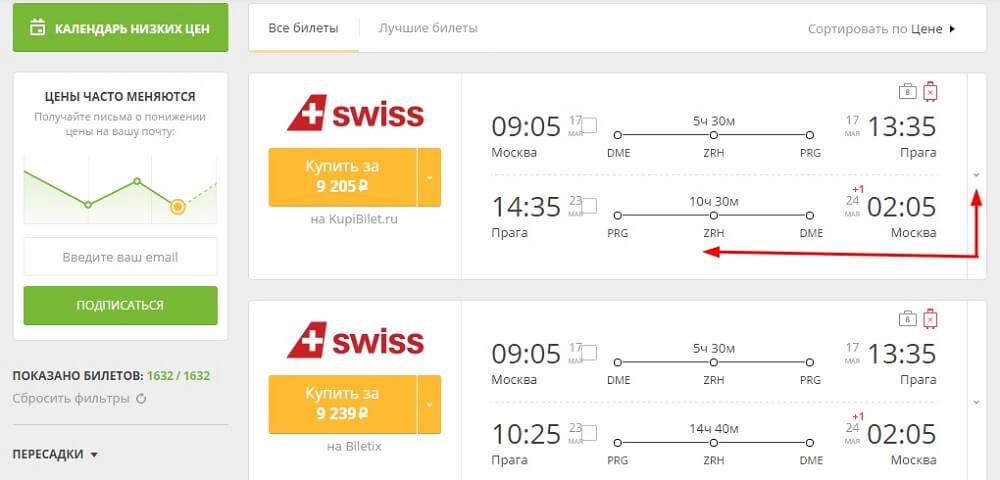The image size is (1000, 480).
Task: Buy the ticket for 9 239 ₽ on Biletix
Action: (x=342, y=404)
